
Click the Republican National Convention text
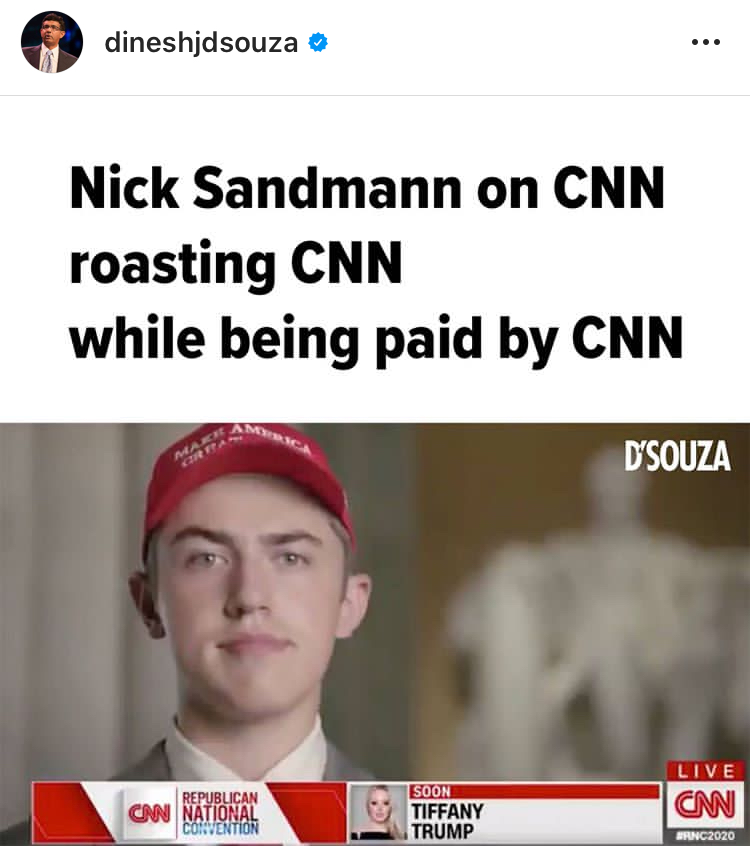pos(220,813)
